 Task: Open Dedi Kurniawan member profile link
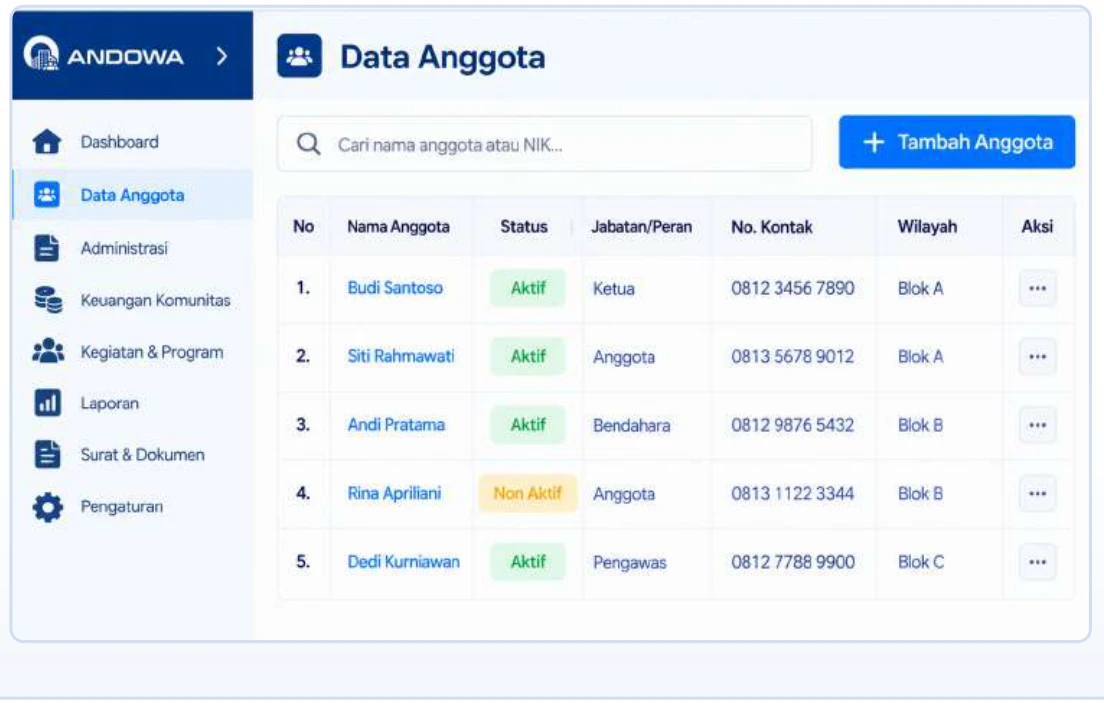403,561
